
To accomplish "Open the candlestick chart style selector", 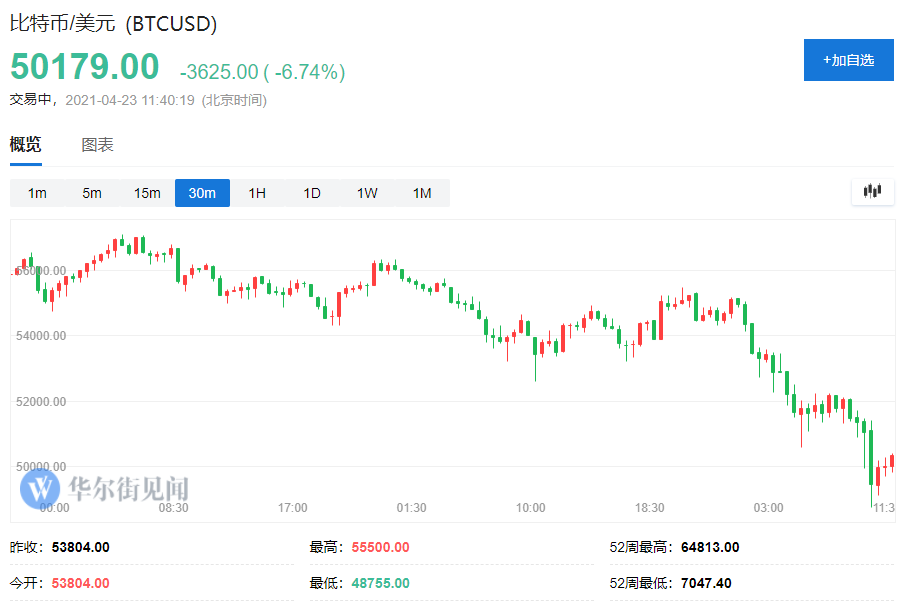I will [x=871, y=191].
